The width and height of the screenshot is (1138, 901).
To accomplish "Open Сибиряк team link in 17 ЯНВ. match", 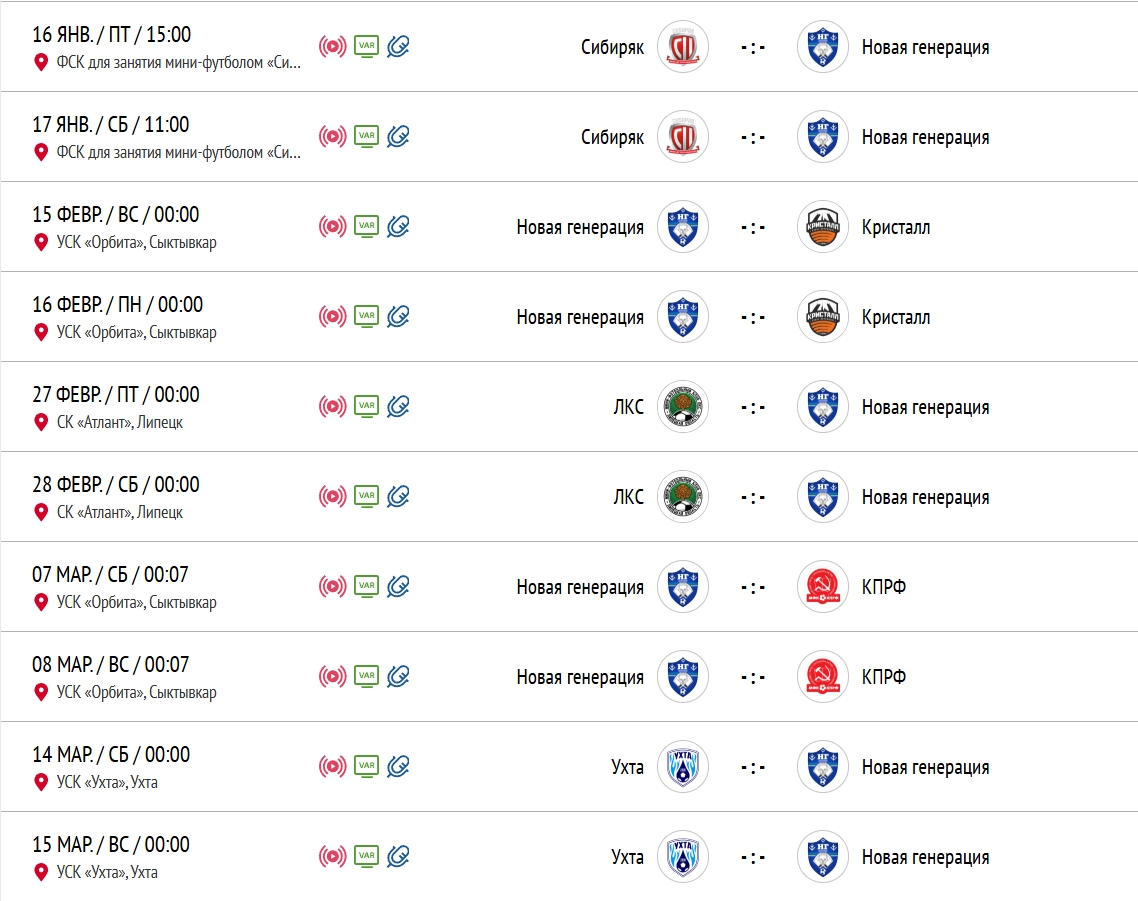I will (612, 137).
